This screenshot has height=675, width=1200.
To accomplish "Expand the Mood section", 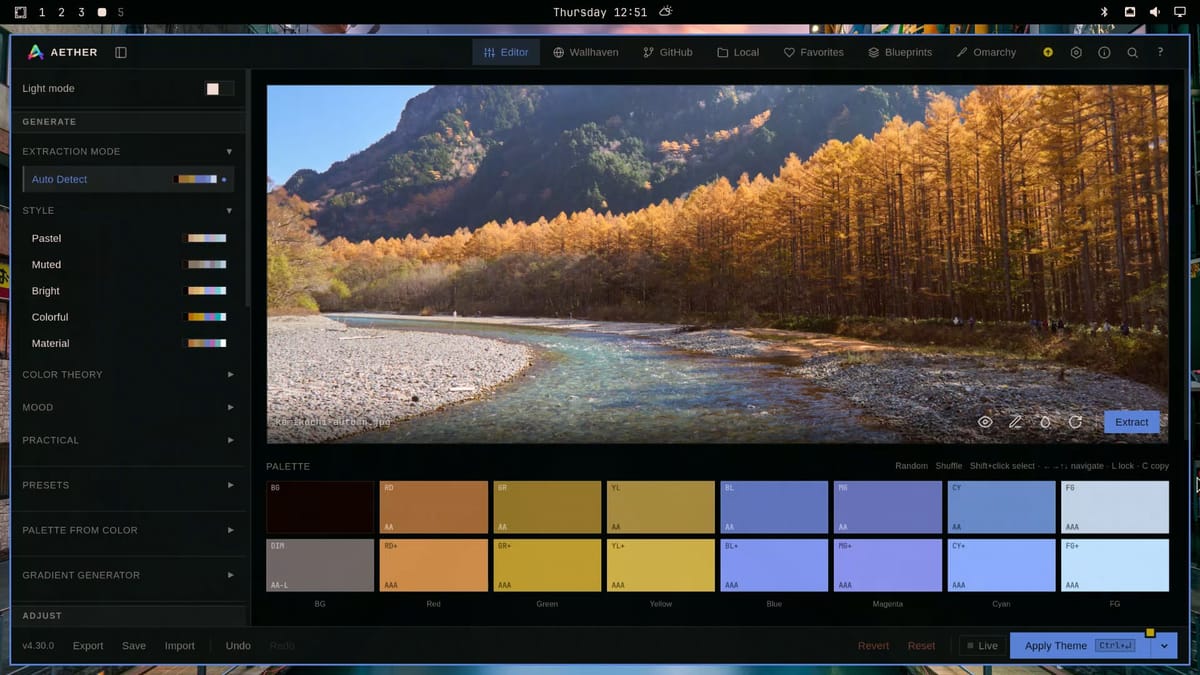I will click(x=128, y=407).
